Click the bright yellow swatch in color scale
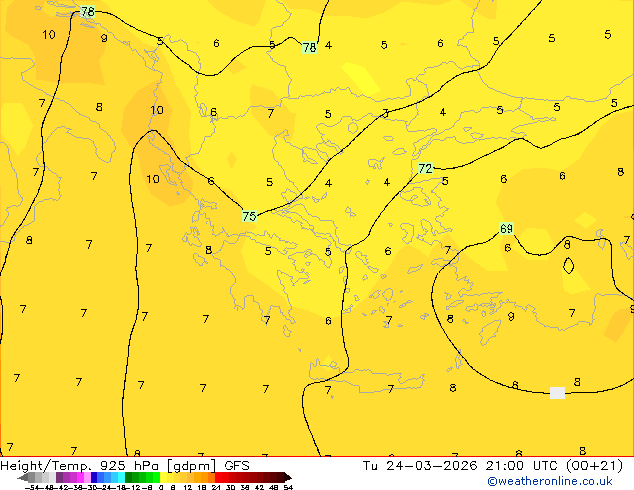 163,477
